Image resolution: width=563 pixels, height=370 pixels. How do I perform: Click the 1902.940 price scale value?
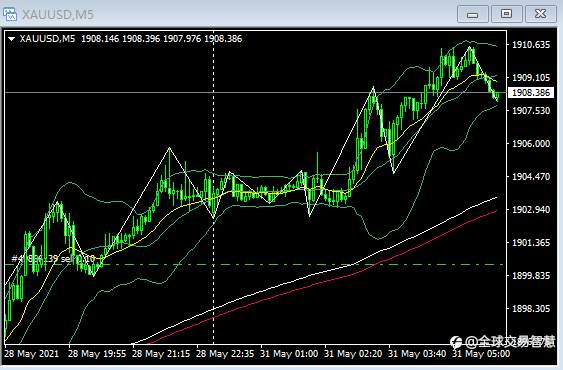tap(531, 210)
